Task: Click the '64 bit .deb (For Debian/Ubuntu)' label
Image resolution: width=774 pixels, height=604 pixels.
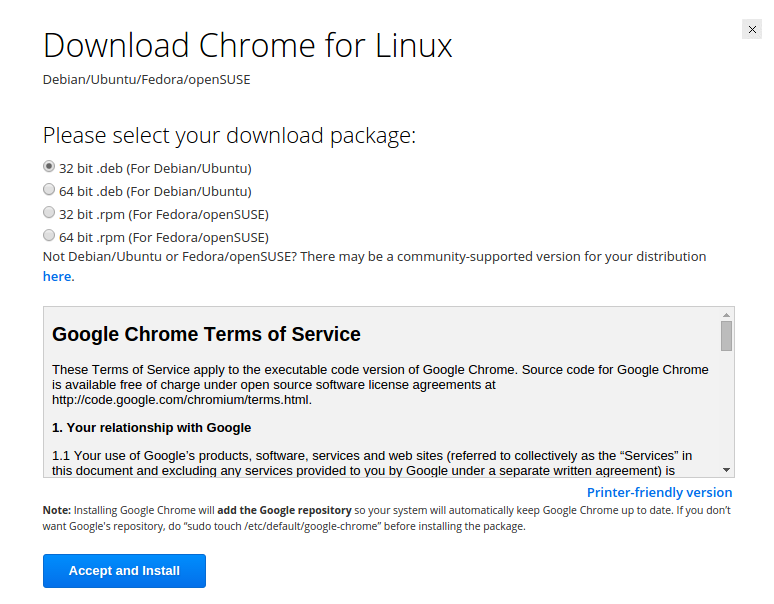Action: (155, 191)
